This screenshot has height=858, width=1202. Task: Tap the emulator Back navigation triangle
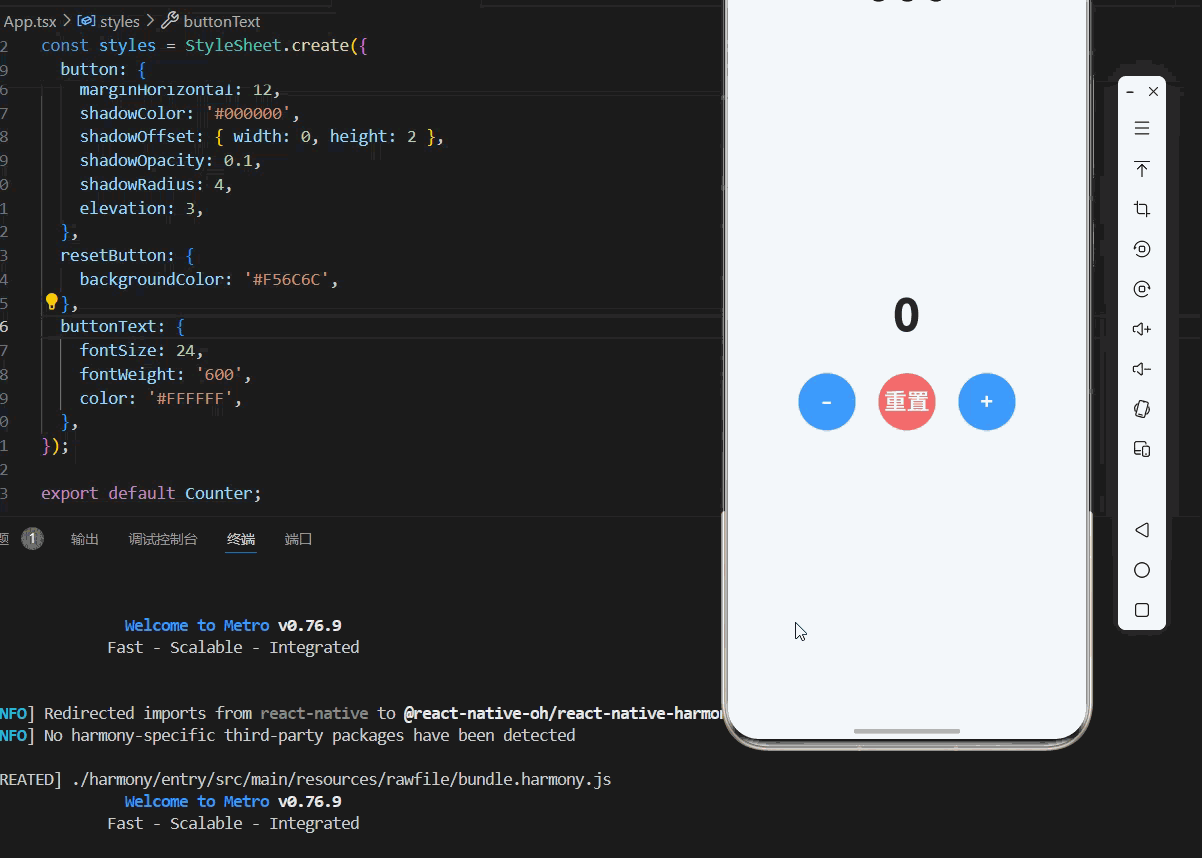pyautogui.click(x=1142, y=530)
